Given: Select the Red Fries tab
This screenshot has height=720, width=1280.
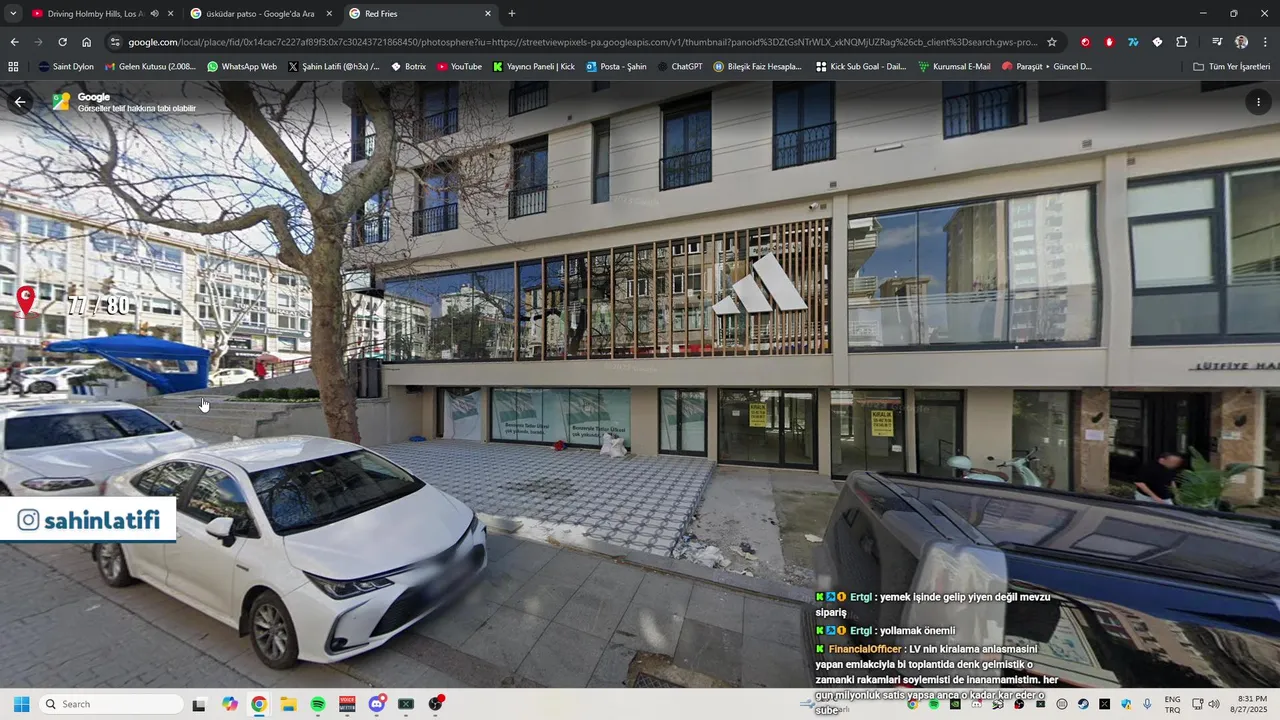Looking at the screenshot, I should pos(420,14).
